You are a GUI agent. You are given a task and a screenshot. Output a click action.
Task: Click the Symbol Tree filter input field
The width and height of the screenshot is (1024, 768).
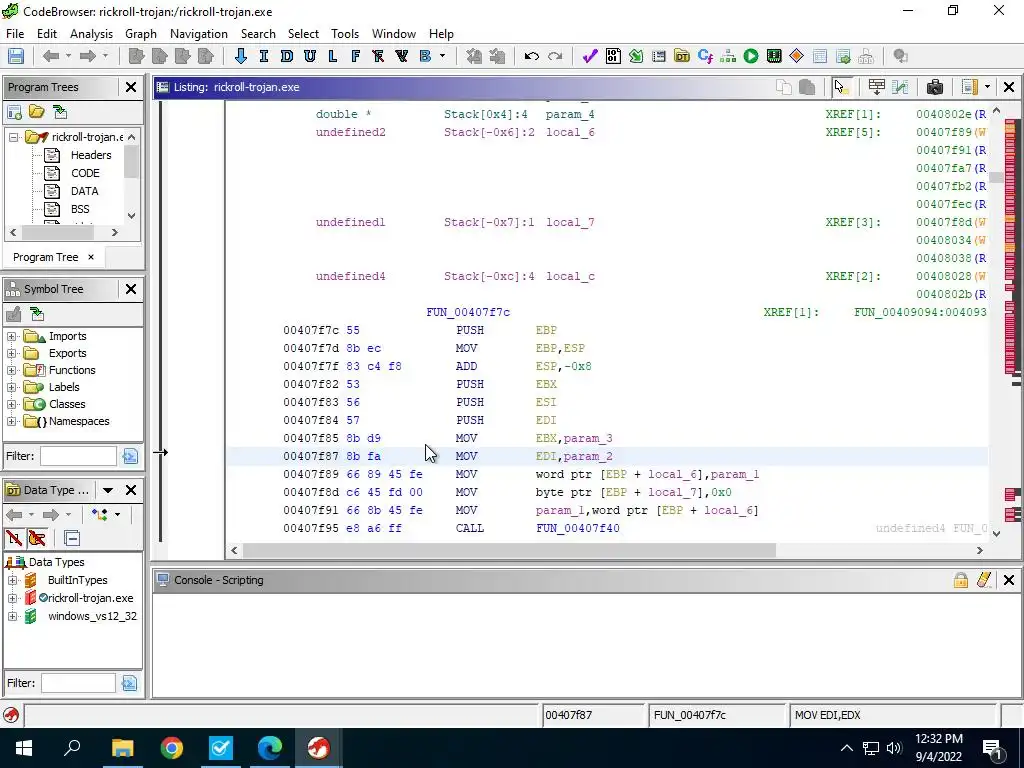[x=78, y=456]
